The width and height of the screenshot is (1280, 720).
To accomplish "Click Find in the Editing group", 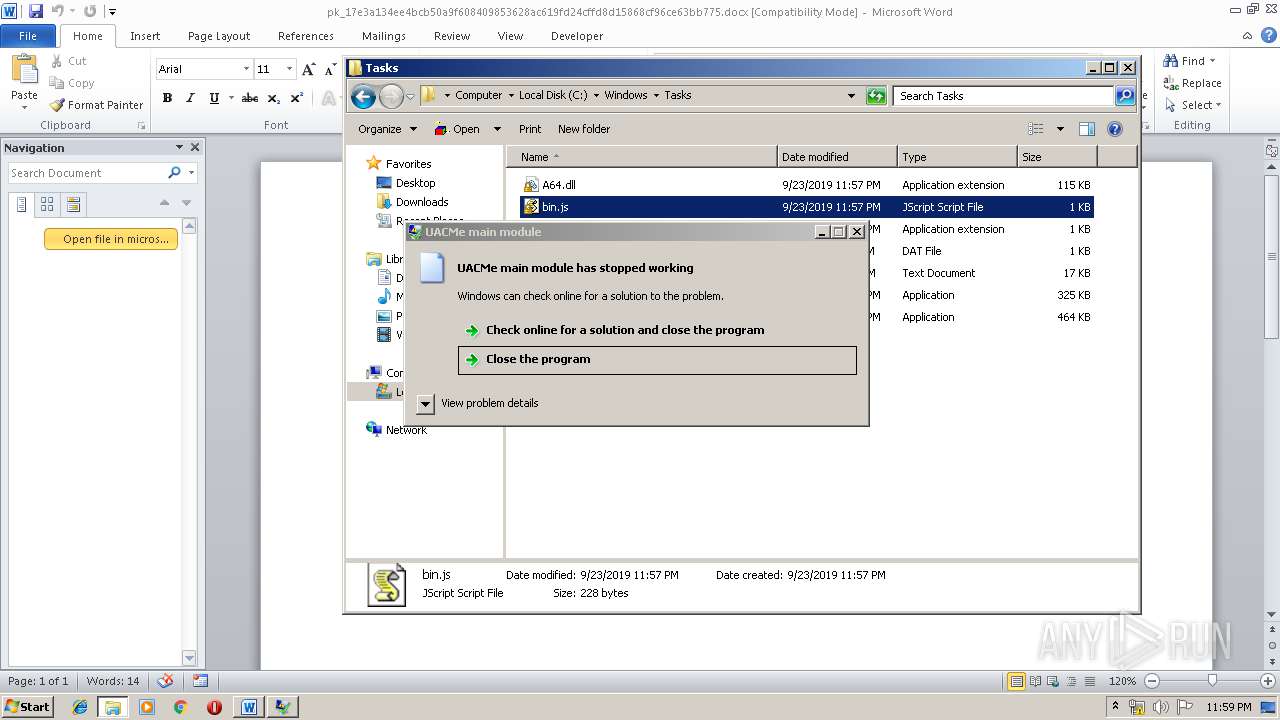I will 1190,61.
